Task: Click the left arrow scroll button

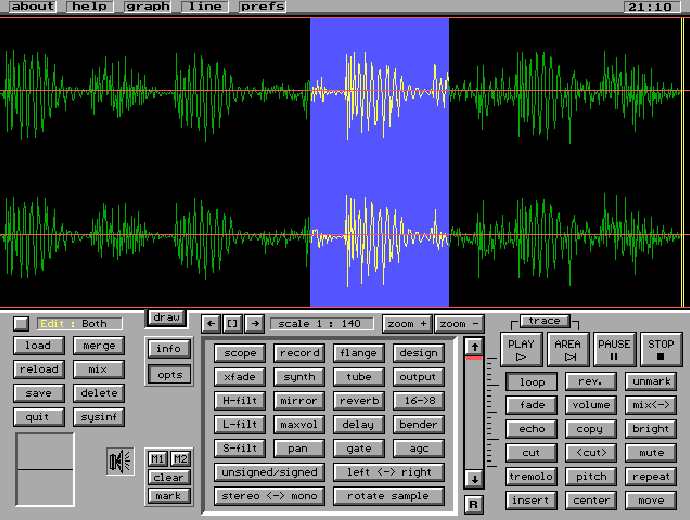Action: tap(211, 324)
